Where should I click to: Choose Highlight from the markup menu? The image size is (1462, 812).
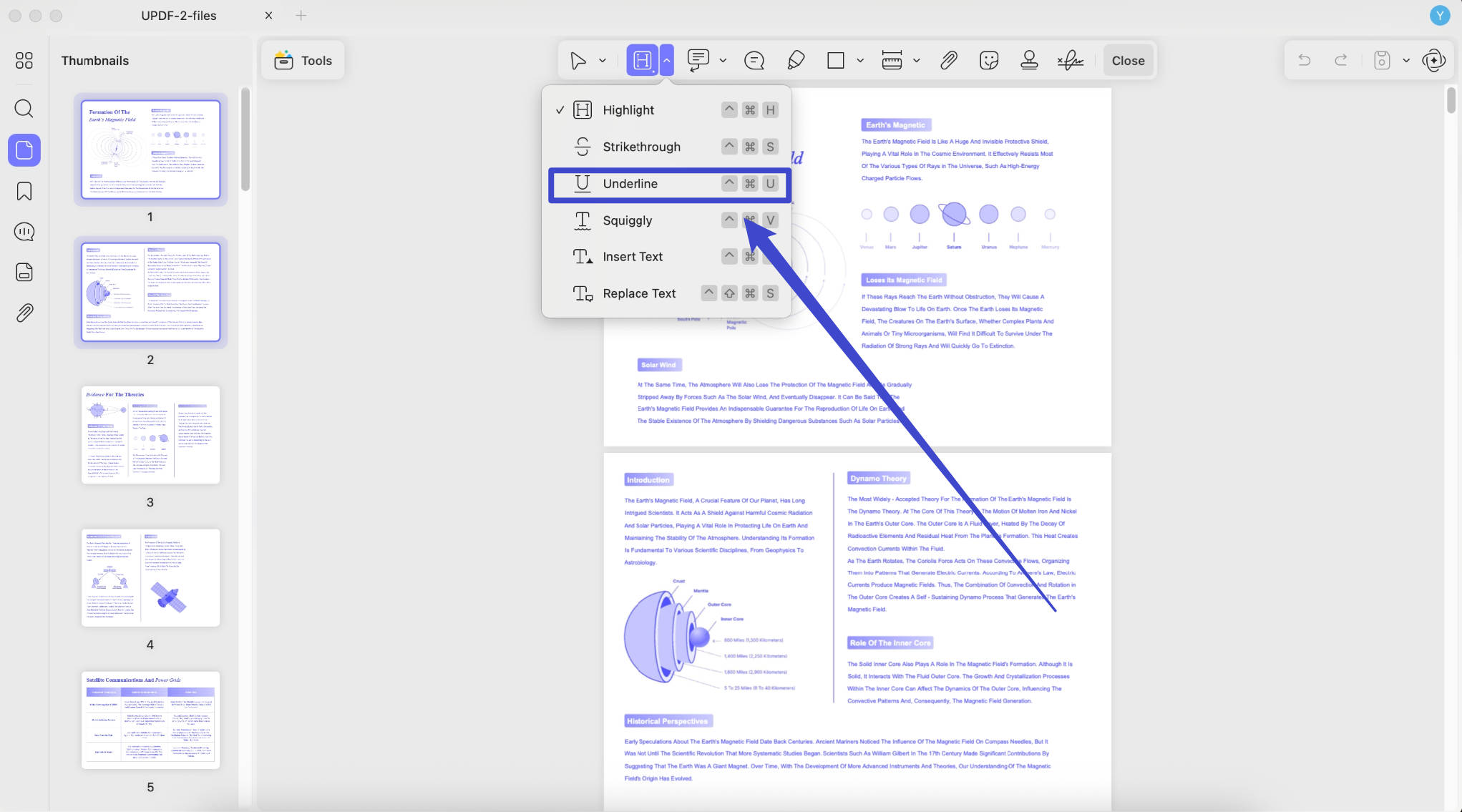pos(667,110)
